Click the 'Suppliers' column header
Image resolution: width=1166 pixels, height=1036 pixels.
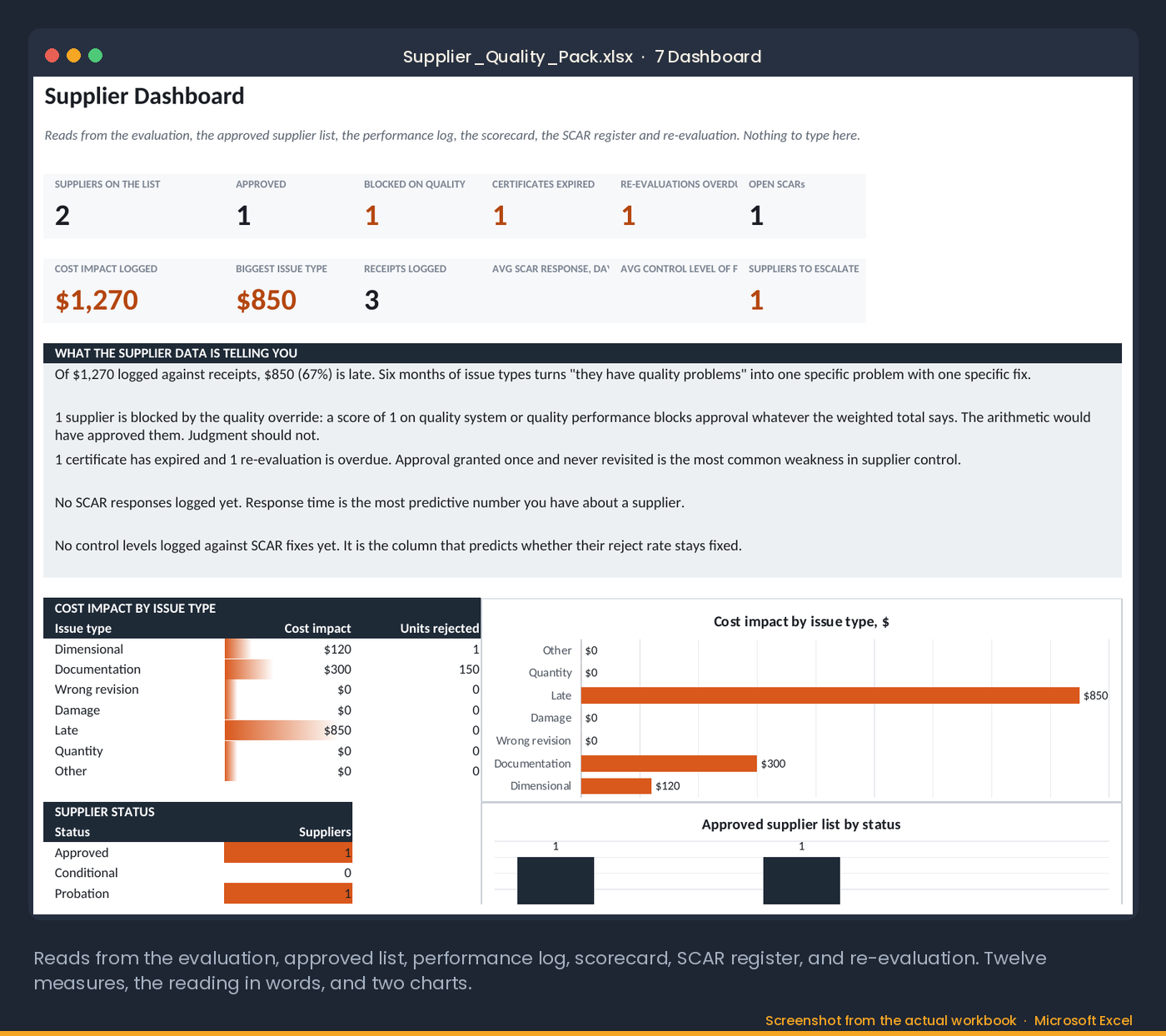tap(325, 832)
